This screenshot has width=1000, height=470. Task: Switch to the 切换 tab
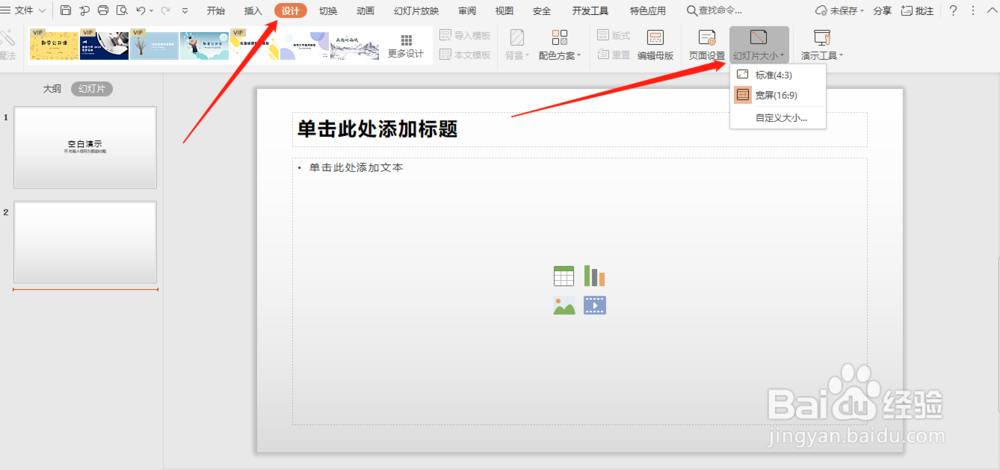tap(328, 11)
